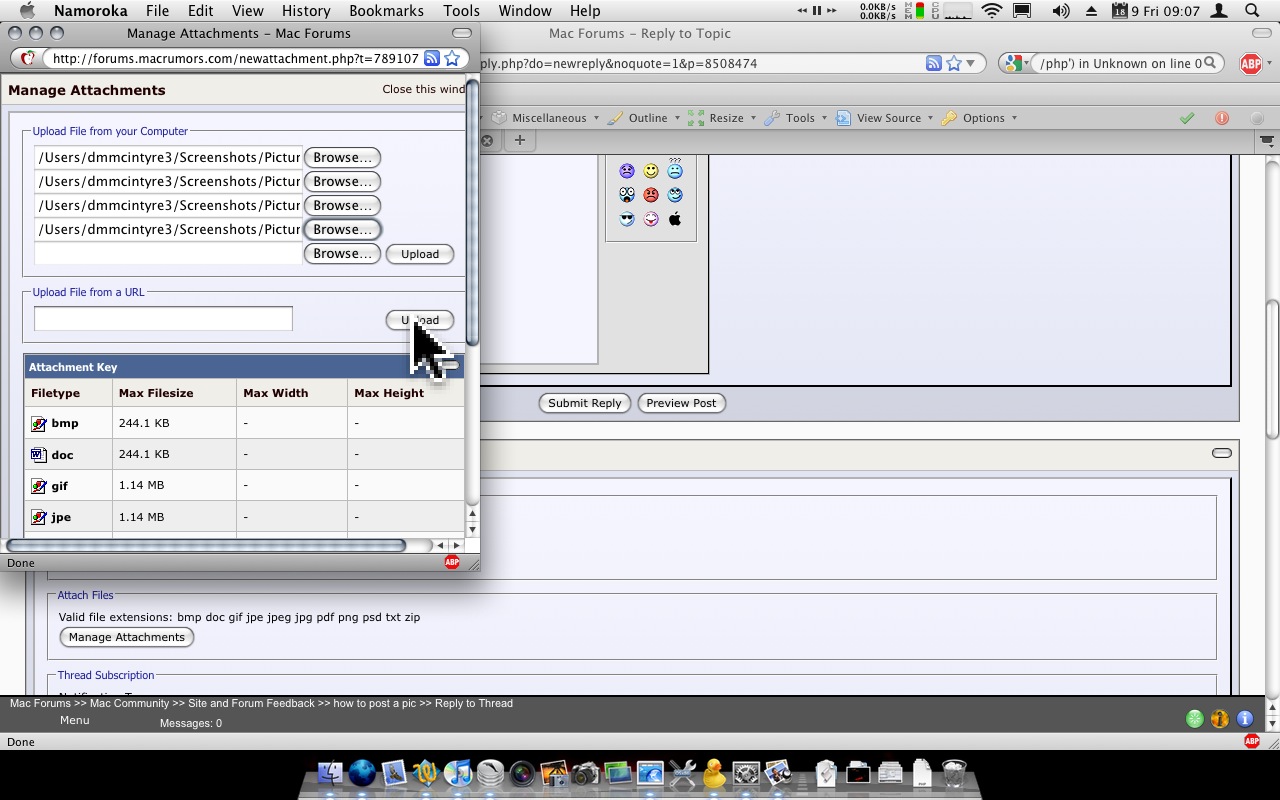The image size is (1280, 800).
Task: Click the Preview Post button
Action: point(681,403)
